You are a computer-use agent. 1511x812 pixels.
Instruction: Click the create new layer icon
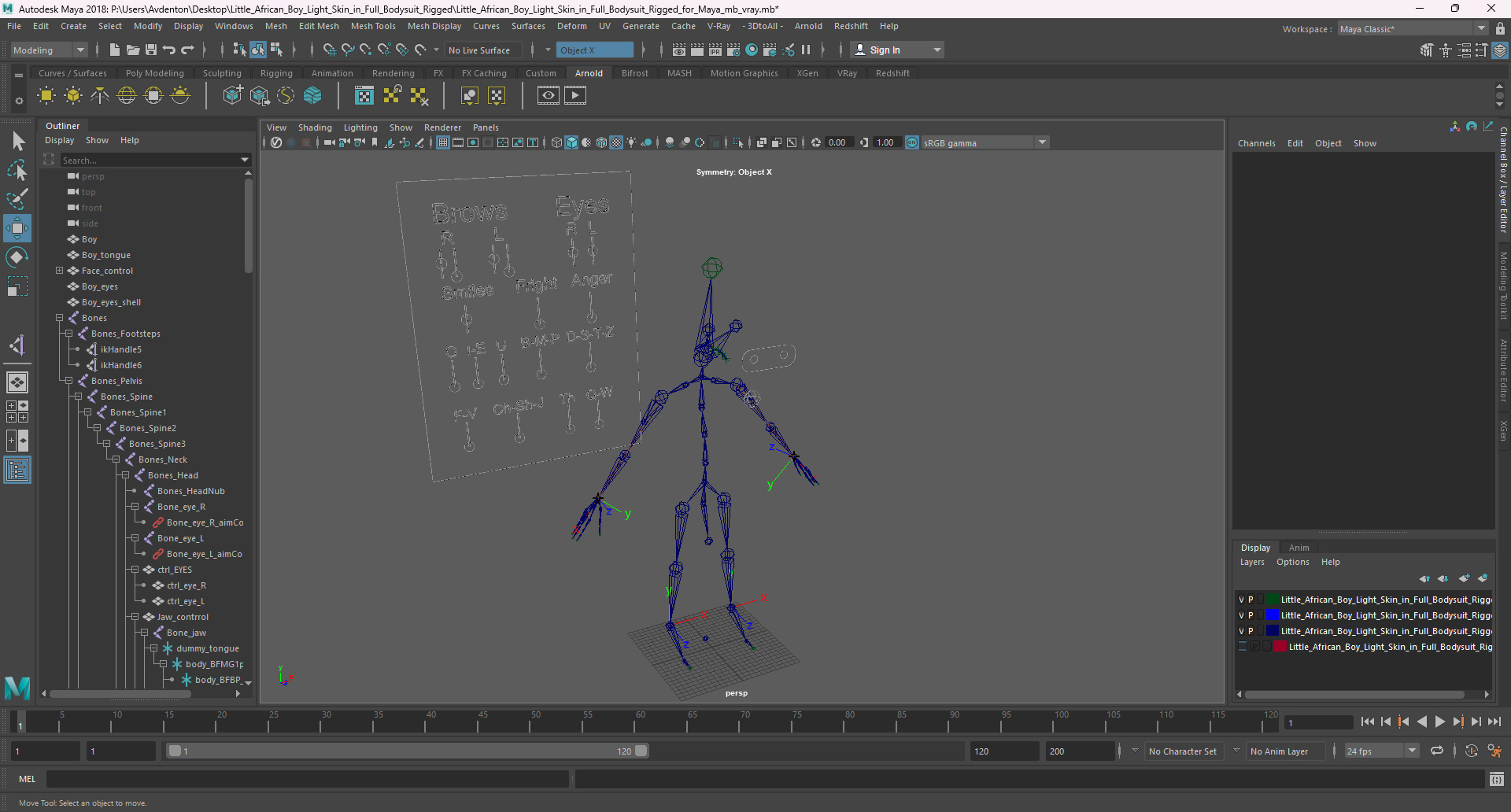tap(1464, 578)
